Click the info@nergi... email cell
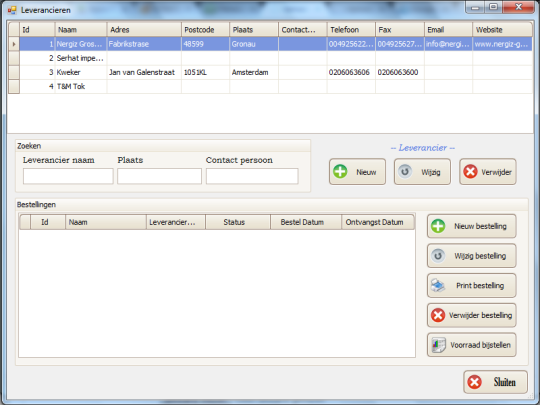The height and width of the screenshot is (405, 540). point(448,44)
